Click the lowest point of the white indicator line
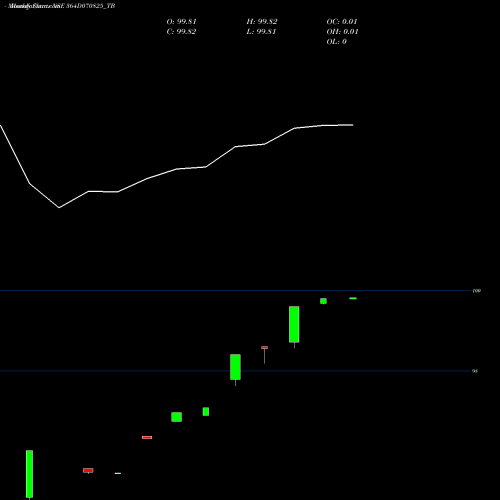 (59, 208)
